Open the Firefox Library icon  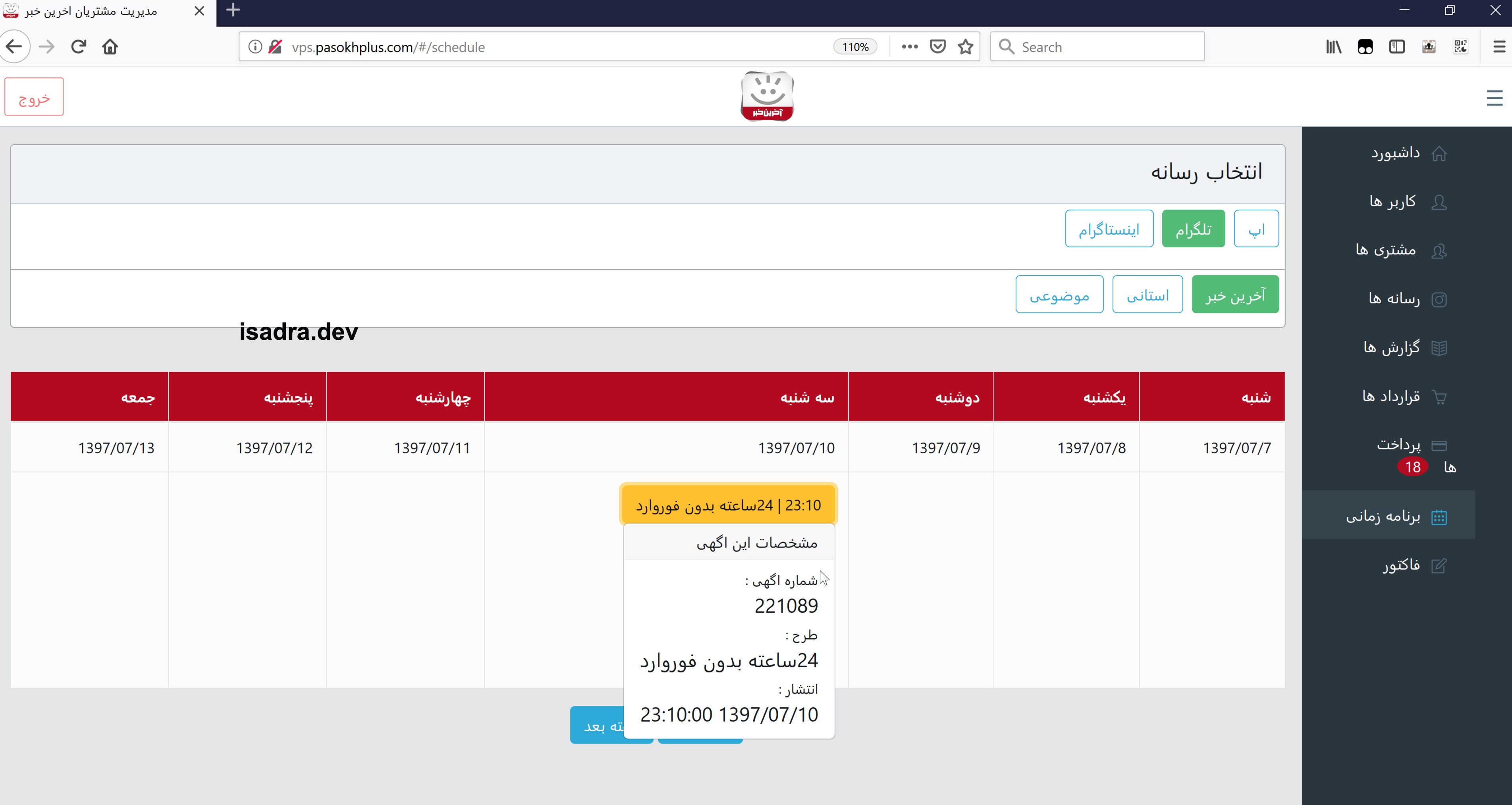pyautogui.click(x=1334, y=47)
